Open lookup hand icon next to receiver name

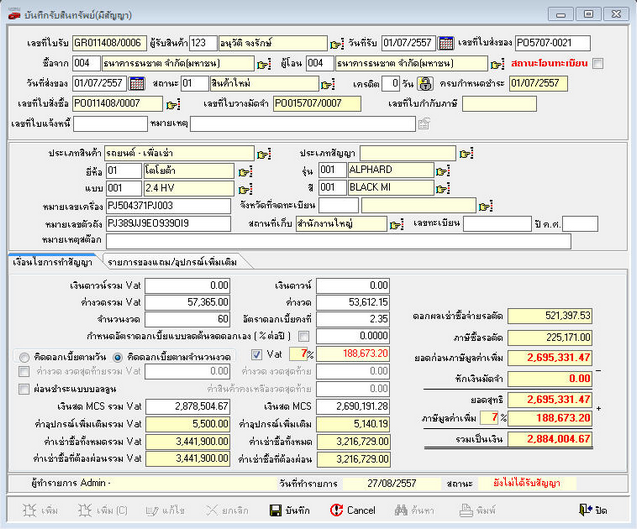click(337, 43)
